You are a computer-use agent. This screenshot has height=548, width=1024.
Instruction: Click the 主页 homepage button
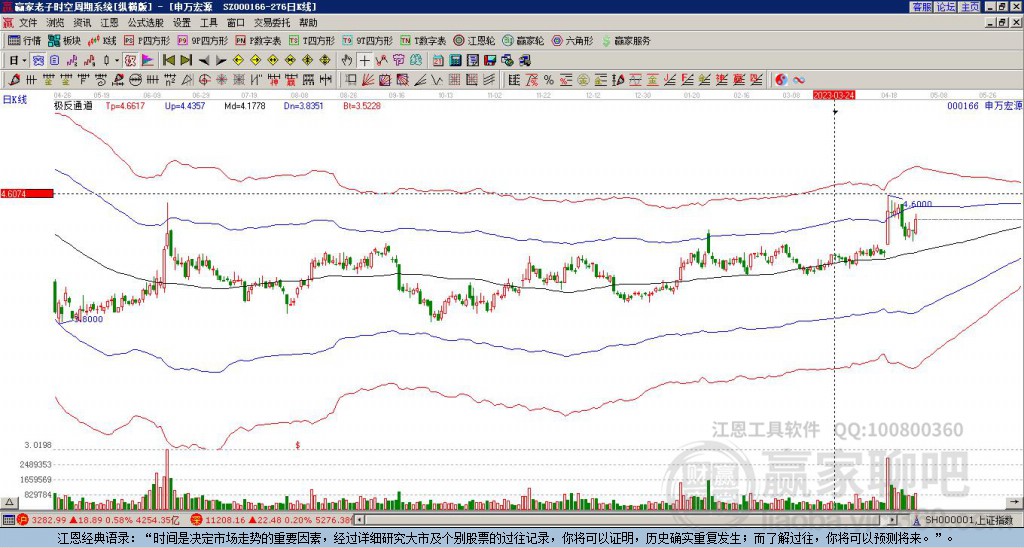(970, 7)
